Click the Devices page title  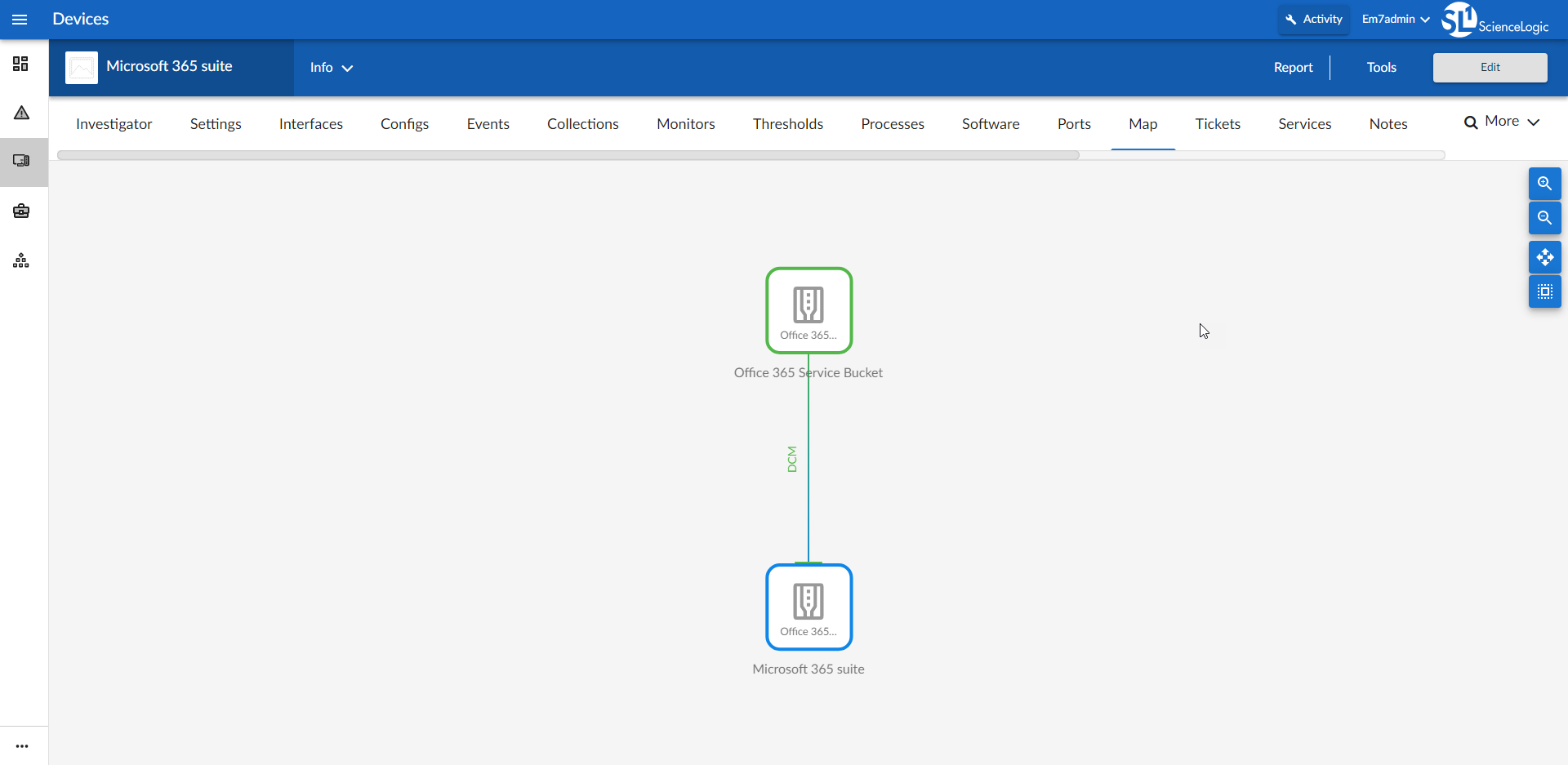pos(81,19)
